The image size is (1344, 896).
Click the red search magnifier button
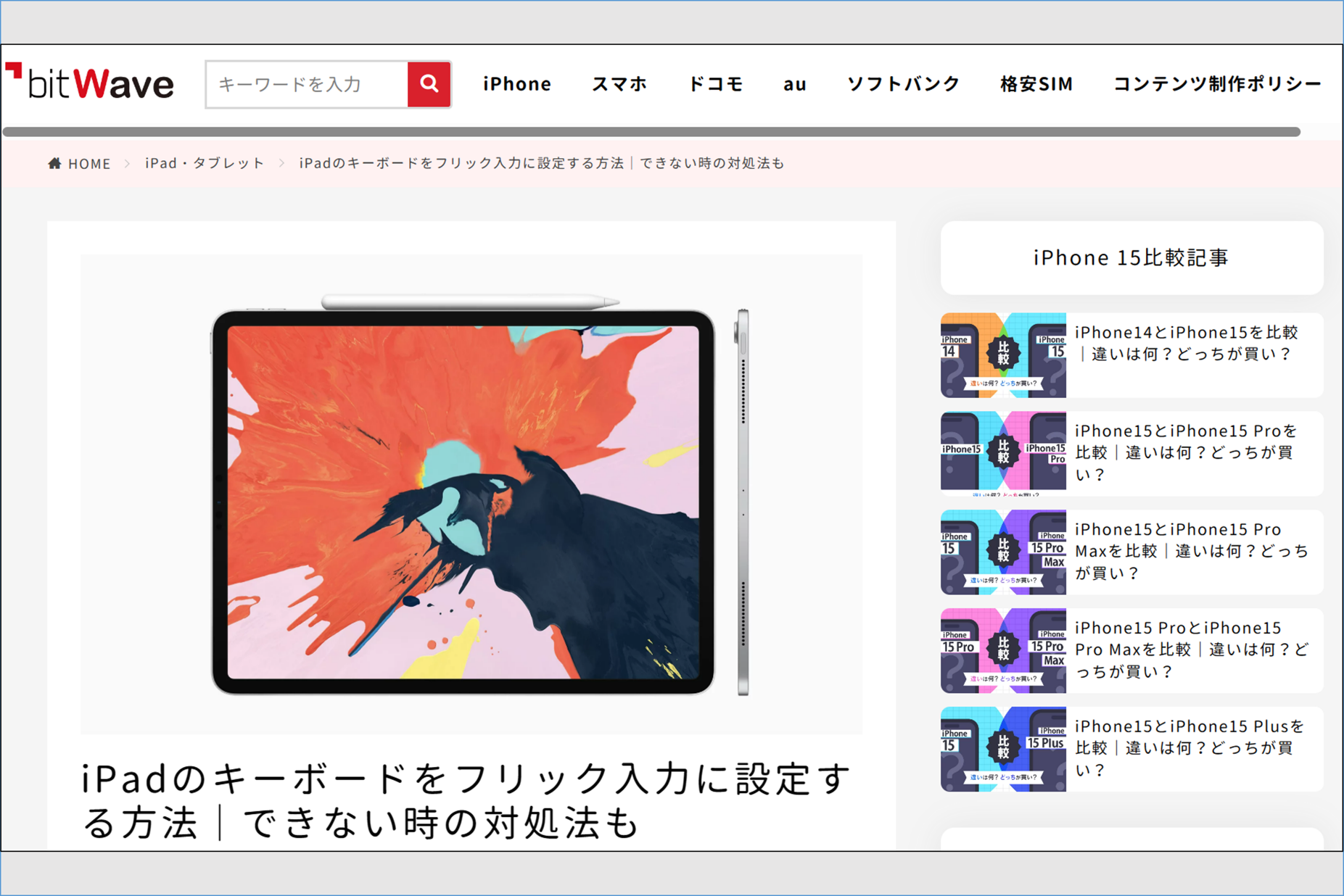tap(429, 84)
